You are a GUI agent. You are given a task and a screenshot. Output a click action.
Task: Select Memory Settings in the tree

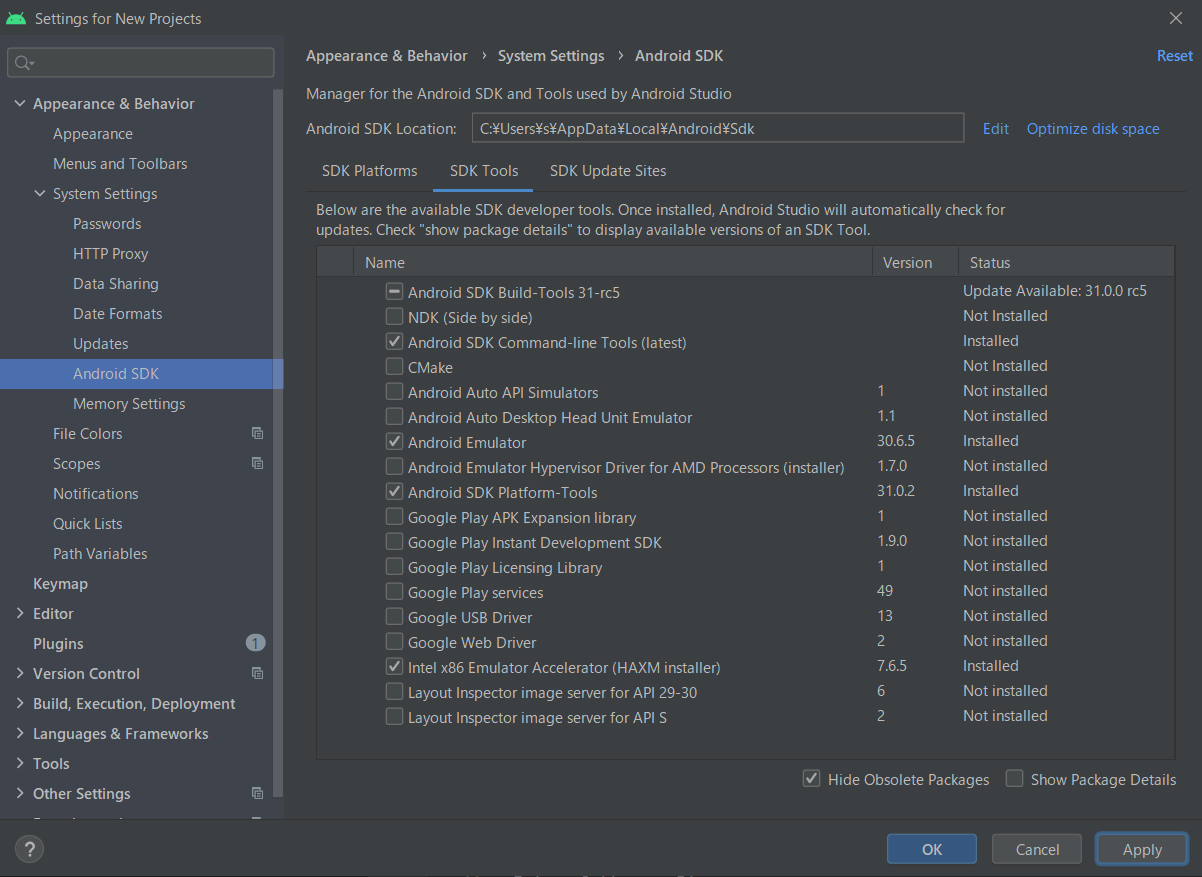129,404
